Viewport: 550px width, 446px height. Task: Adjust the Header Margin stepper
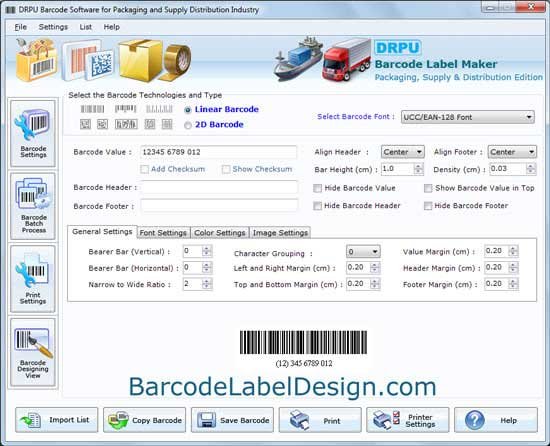513,268
